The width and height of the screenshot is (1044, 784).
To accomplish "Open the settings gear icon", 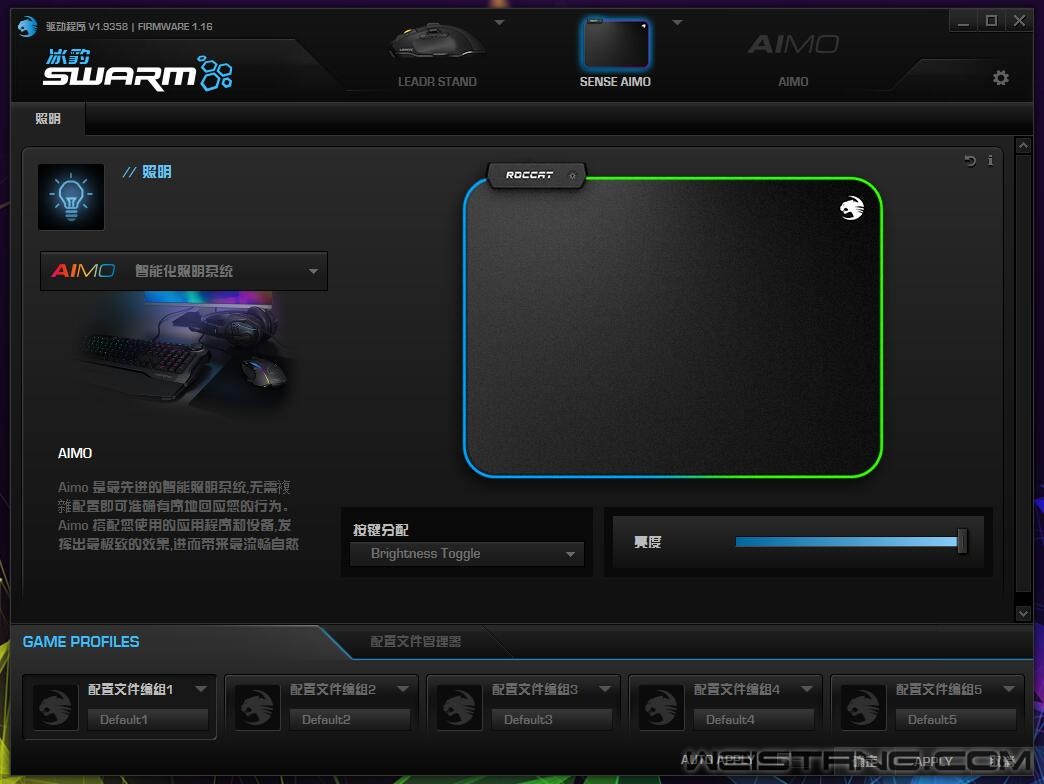I will click(x=1001, y=78).
